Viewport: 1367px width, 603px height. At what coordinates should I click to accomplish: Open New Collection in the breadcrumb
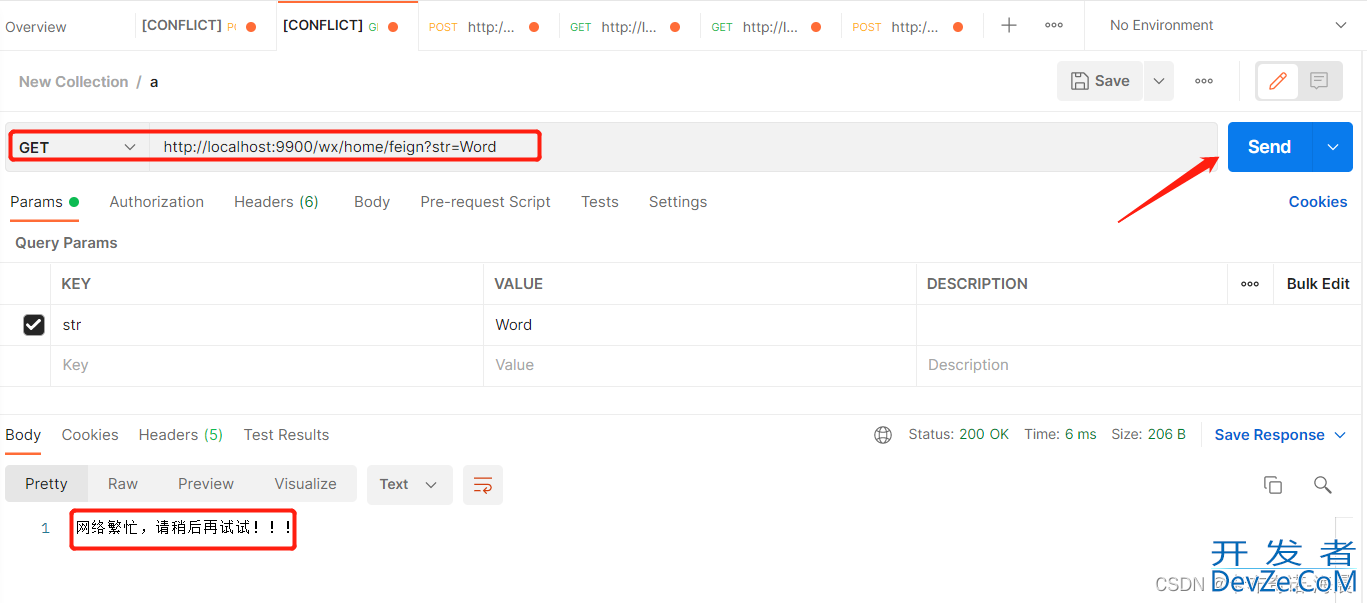pyautogui.click(x=73, y=82)
